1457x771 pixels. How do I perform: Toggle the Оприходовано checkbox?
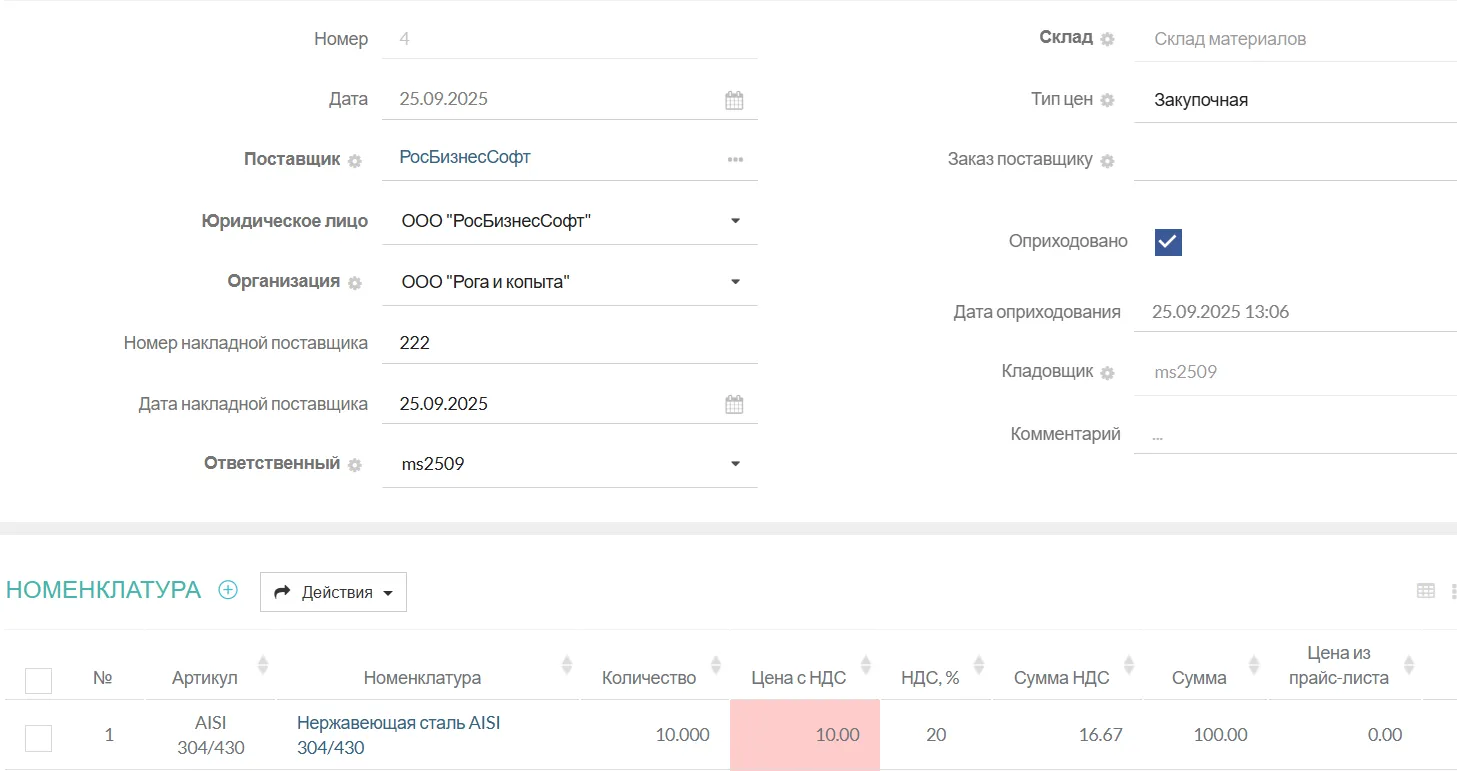(x=1168, y=242)
